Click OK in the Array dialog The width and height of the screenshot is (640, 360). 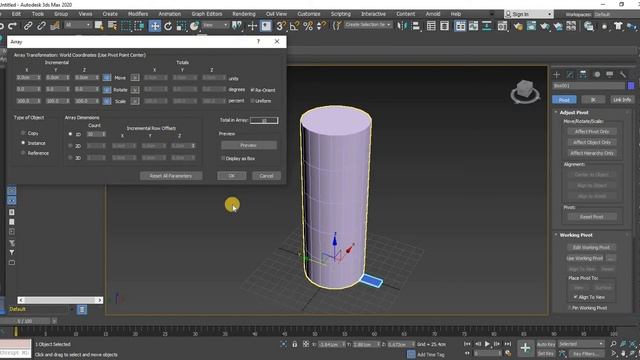231,176
